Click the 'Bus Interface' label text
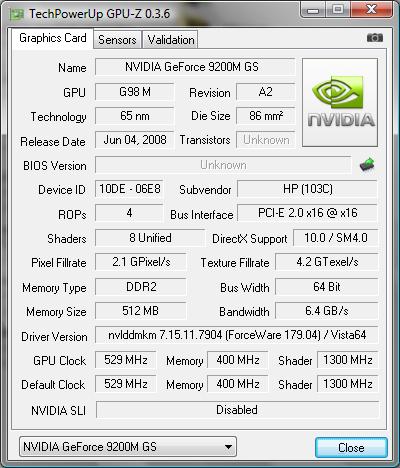This screenshot has width=400, height=468. [x=202, y=215]
